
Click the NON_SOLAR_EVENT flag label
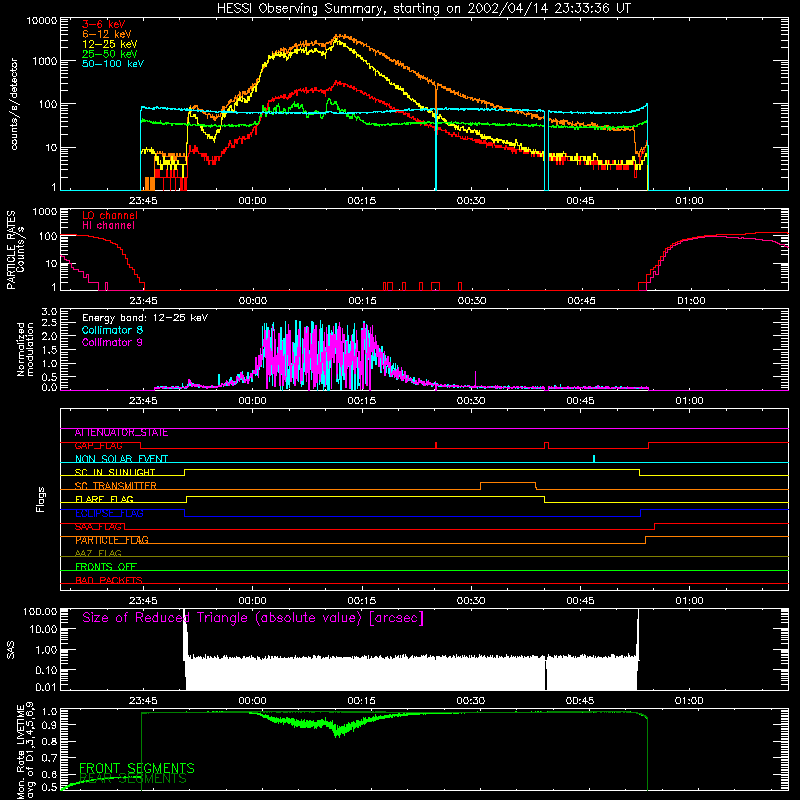[x=121, y=459]
